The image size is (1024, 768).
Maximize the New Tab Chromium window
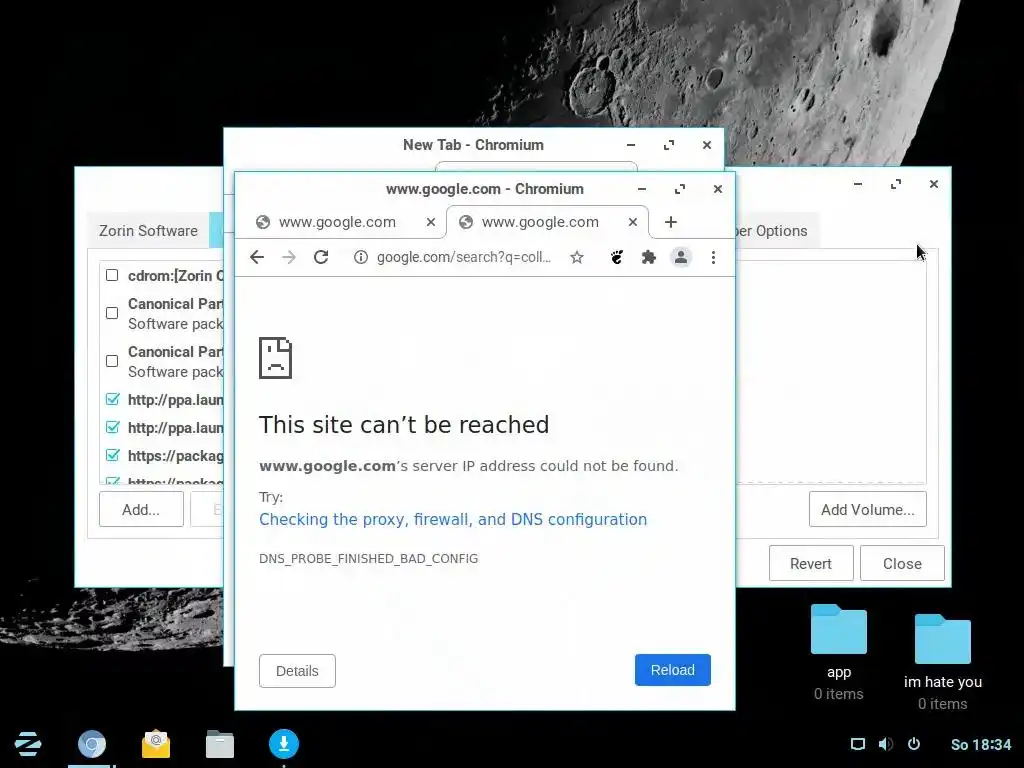tap(669, 145)
